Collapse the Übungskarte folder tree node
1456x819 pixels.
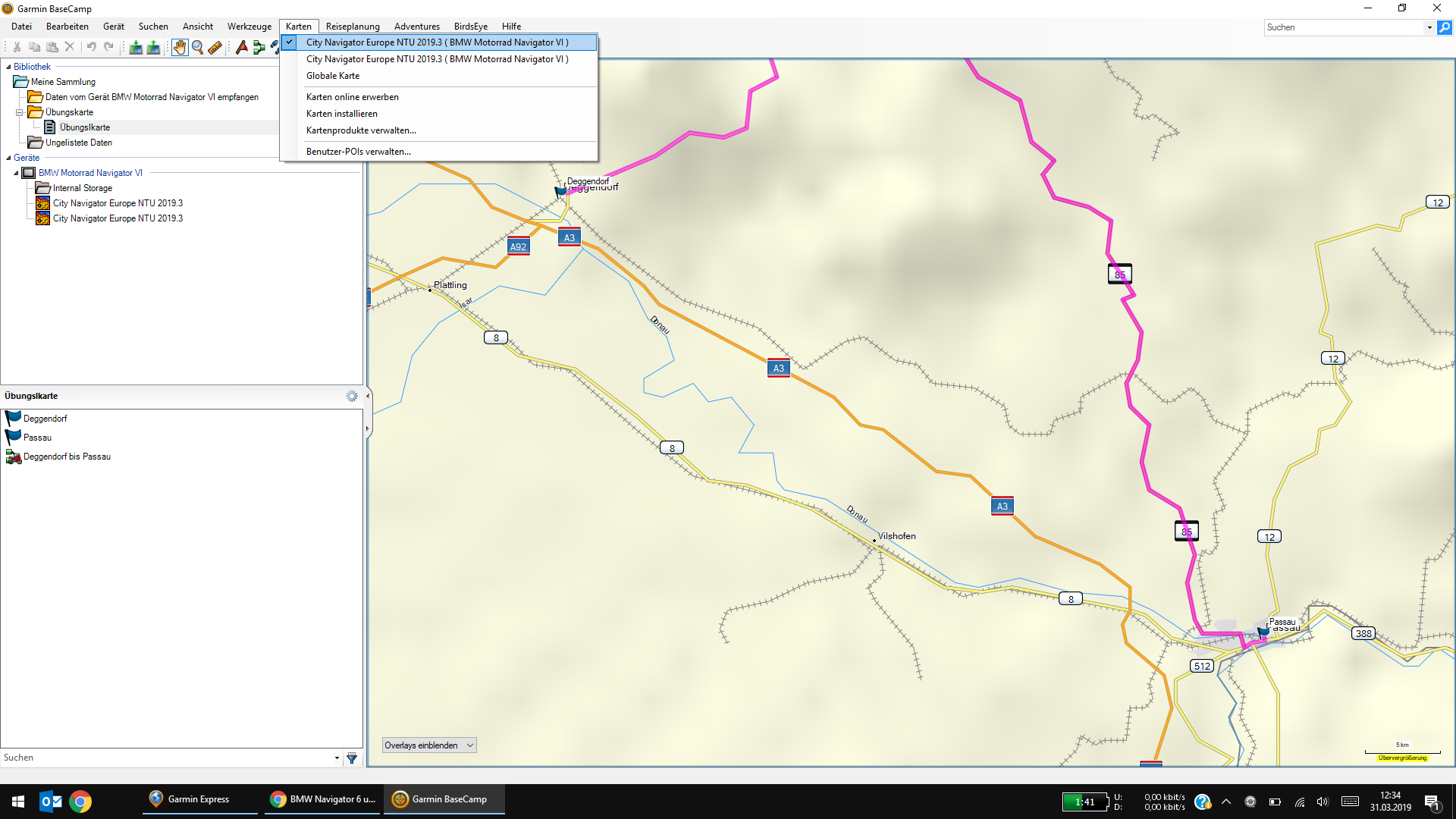pos(20,112)
